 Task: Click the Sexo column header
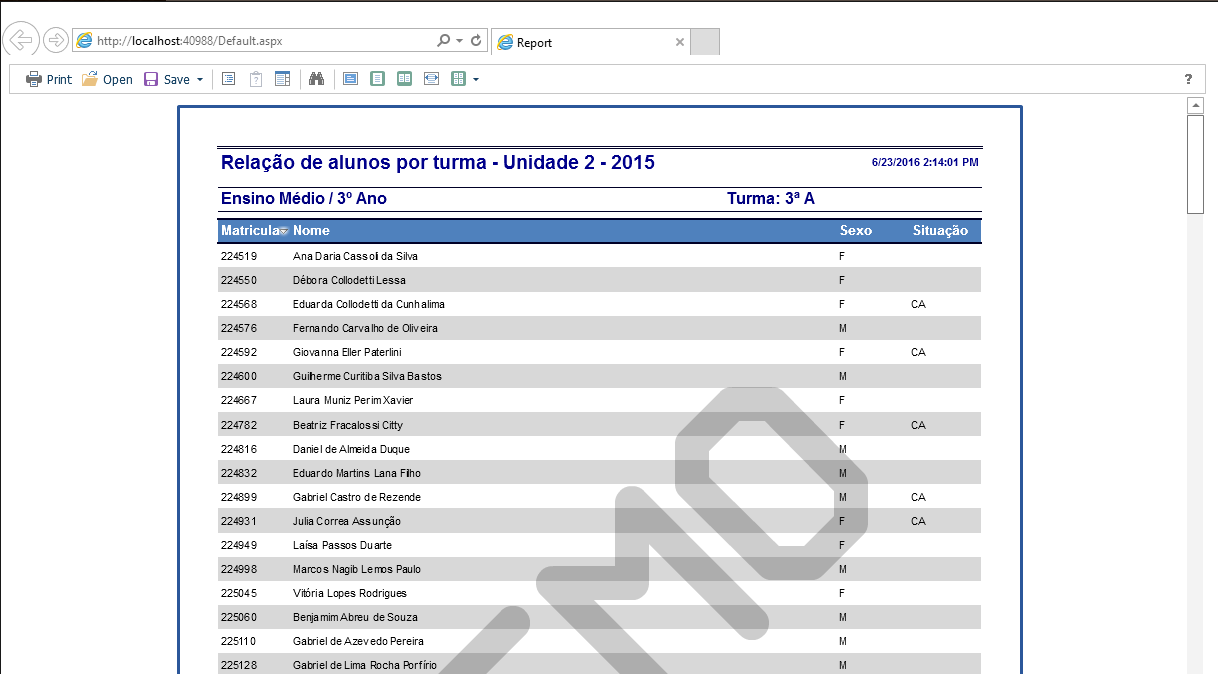[x=856, y=231]
